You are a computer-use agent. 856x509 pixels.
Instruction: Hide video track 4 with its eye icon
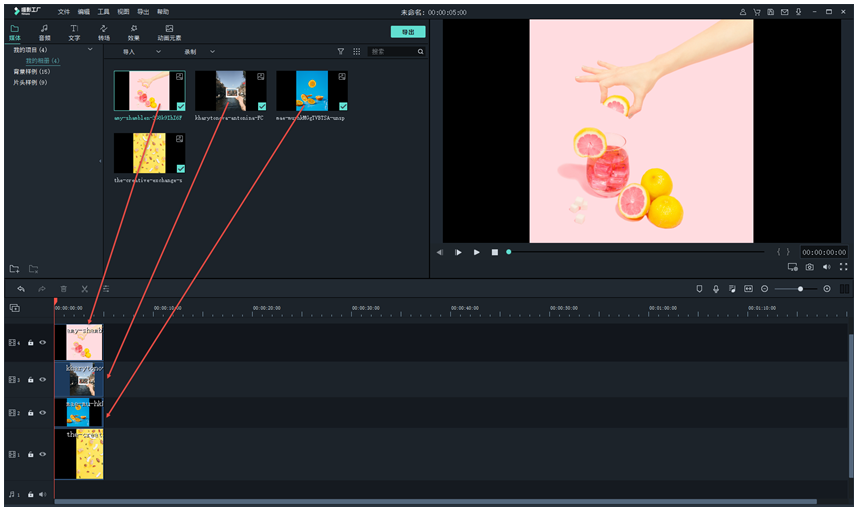[43, 342]
